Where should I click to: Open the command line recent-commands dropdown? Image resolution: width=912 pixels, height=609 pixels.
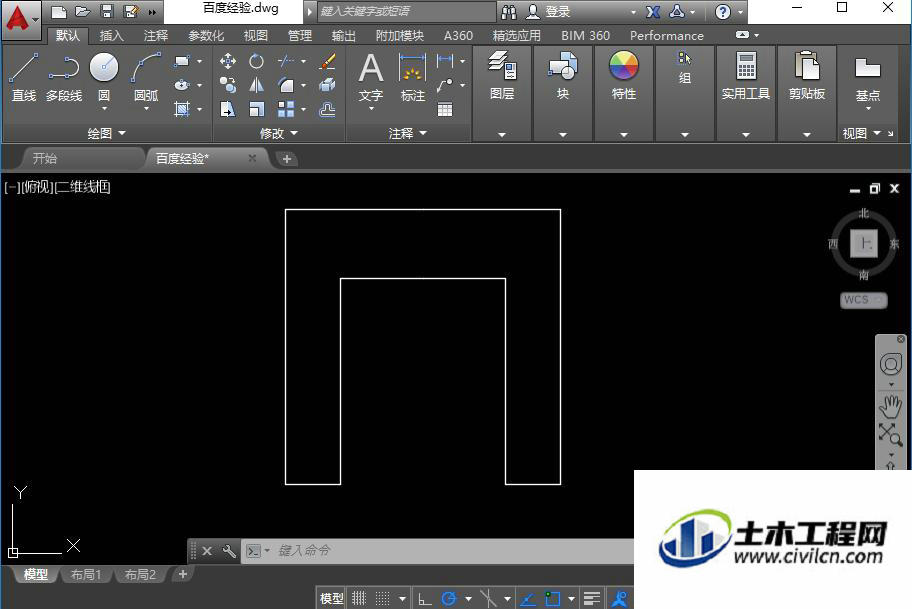267,550
